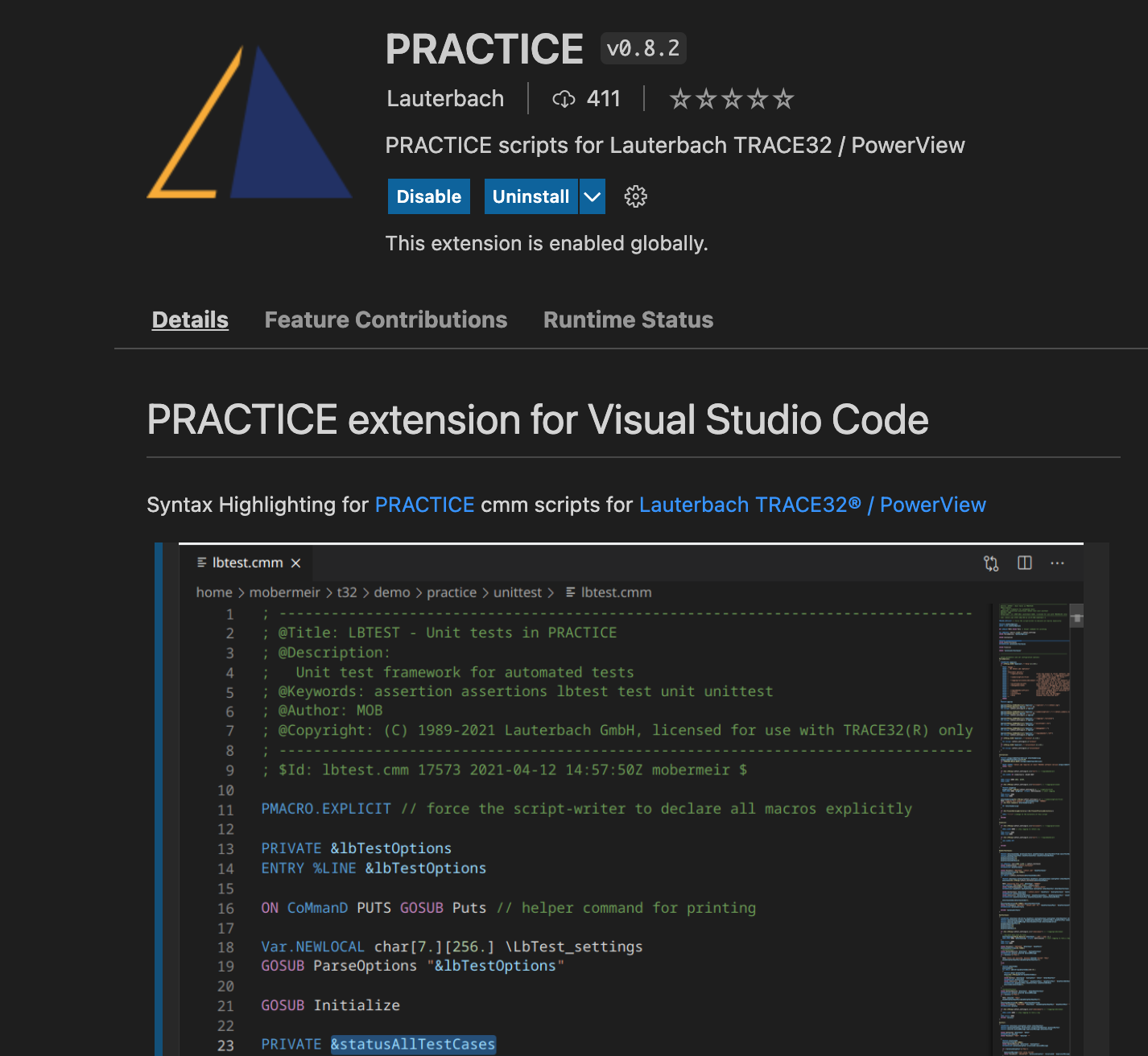Expand the Uninstall dropdown arrow
1148x1056 pixels.
pos(593,196)
